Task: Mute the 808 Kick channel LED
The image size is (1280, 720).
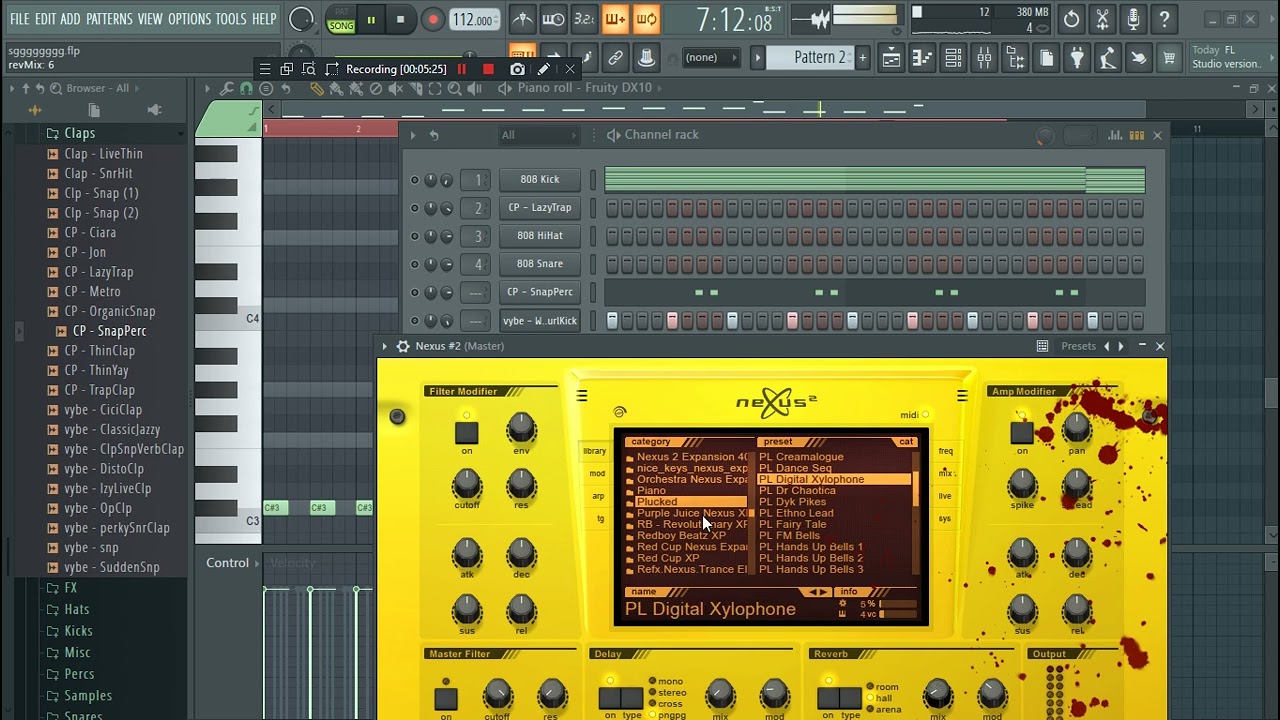Action: (x=414, y=180)
